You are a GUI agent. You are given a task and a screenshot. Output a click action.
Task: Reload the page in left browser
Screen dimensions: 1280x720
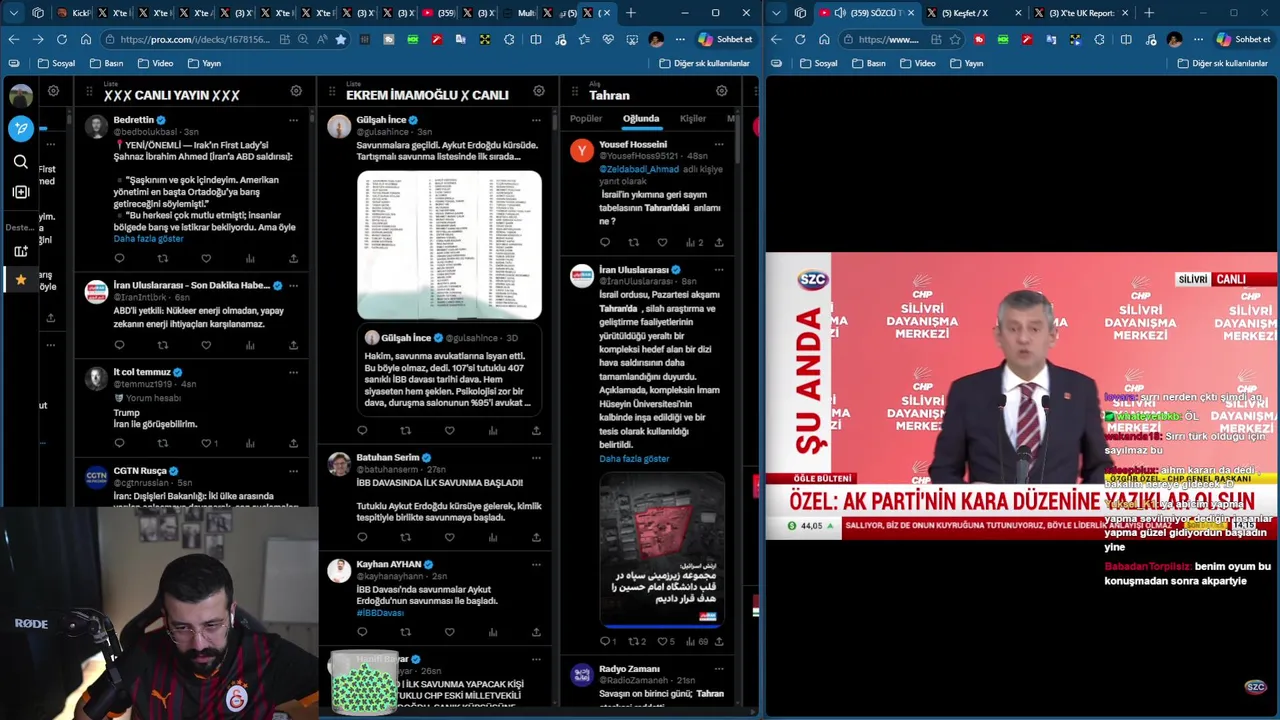(62, 39)
